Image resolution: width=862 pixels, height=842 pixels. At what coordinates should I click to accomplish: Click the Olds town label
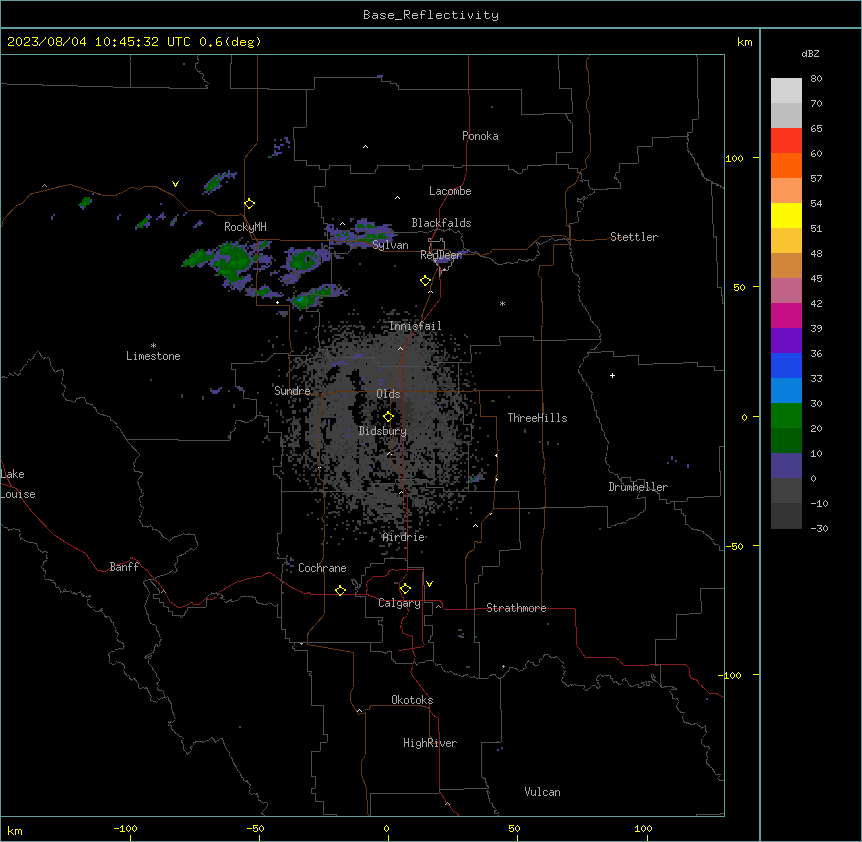388,394
